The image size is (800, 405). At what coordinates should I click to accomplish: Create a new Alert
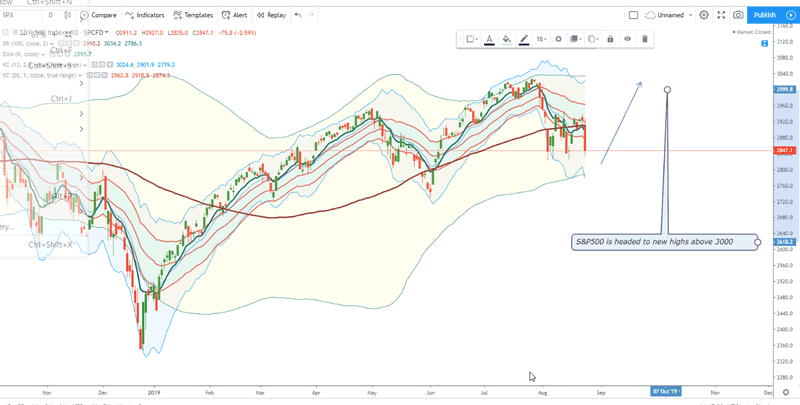pos(235,15)
